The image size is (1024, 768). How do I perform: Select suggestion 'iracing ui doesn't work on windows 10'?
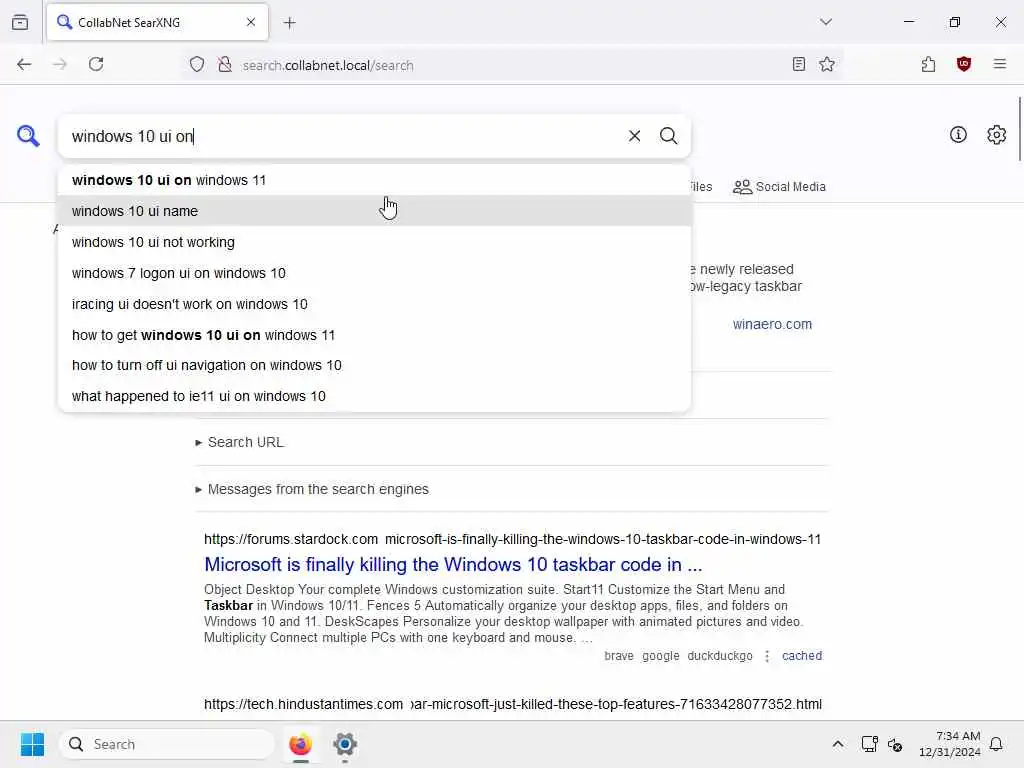pyautogui.click(x=374, y=304)
